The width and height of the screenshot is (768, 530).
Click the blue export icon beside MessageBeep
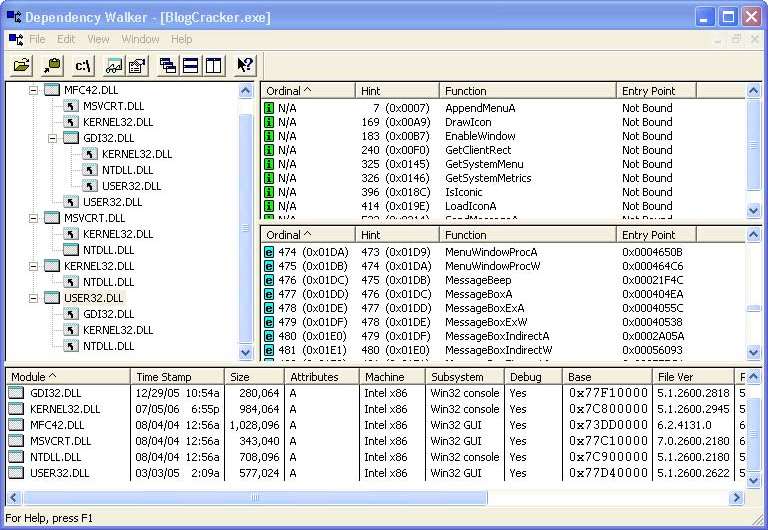[269, 280]
